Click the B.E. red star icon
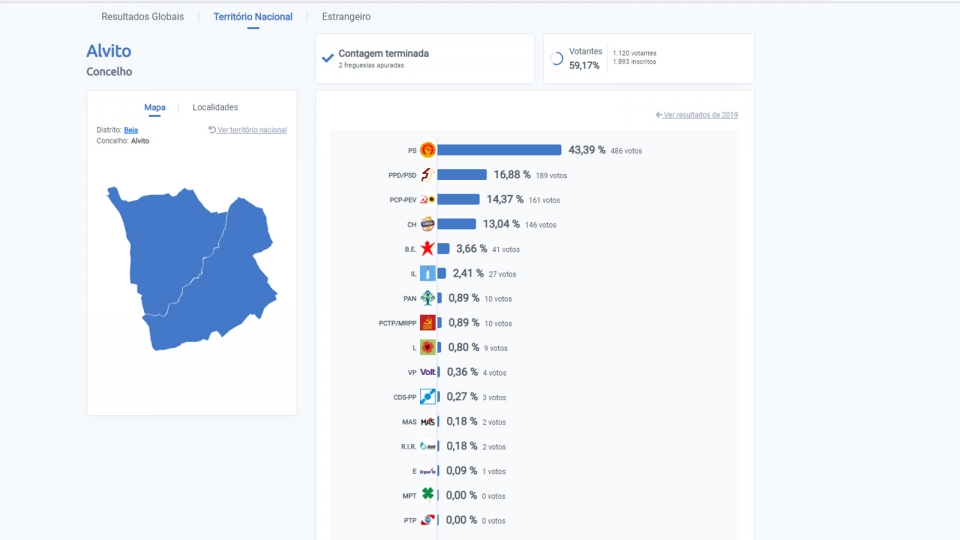Screen dimensions: 960x540 coord(427,249)
